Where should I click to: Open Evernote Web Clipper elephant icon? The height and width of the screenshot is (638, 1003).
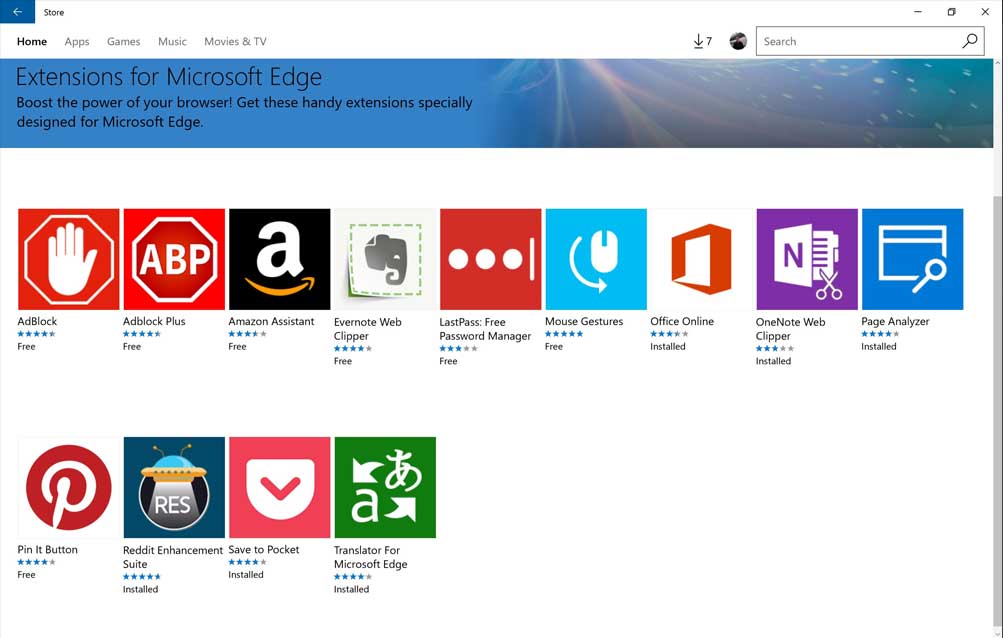[385, 259]
